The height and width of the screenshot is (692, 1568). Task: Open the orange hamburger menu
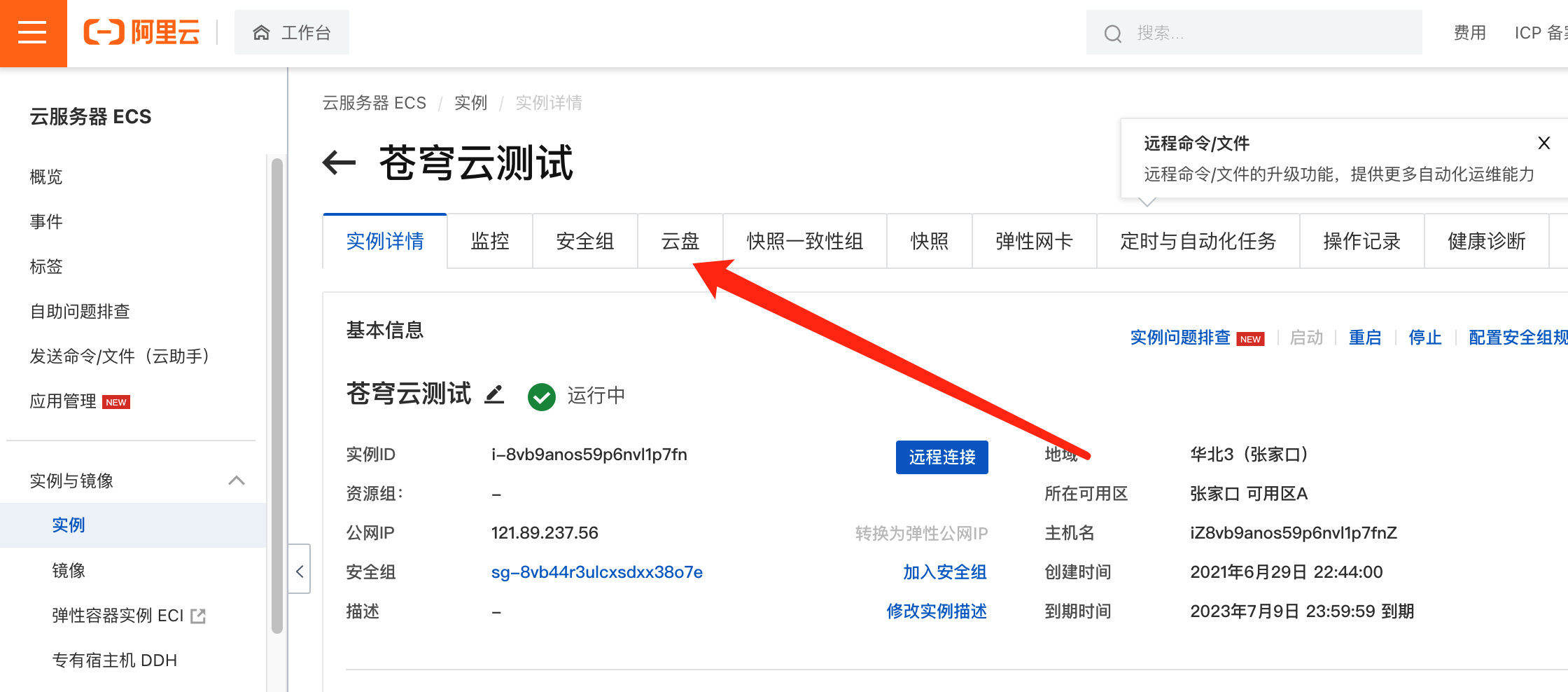33,33
